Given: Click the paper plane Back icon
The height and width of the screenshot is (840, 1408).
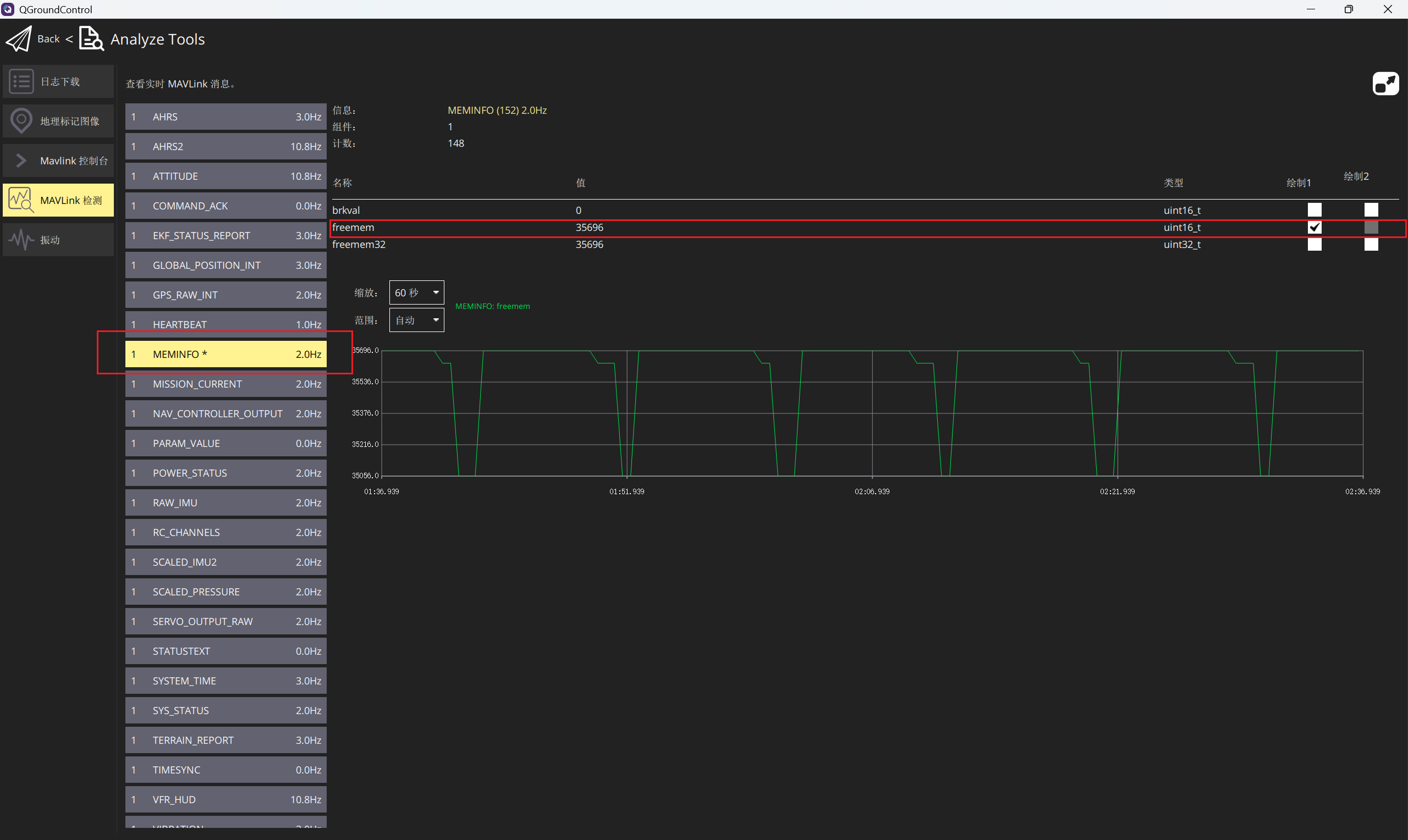Looking at the screenshot, I should click(x=19, y=39).
